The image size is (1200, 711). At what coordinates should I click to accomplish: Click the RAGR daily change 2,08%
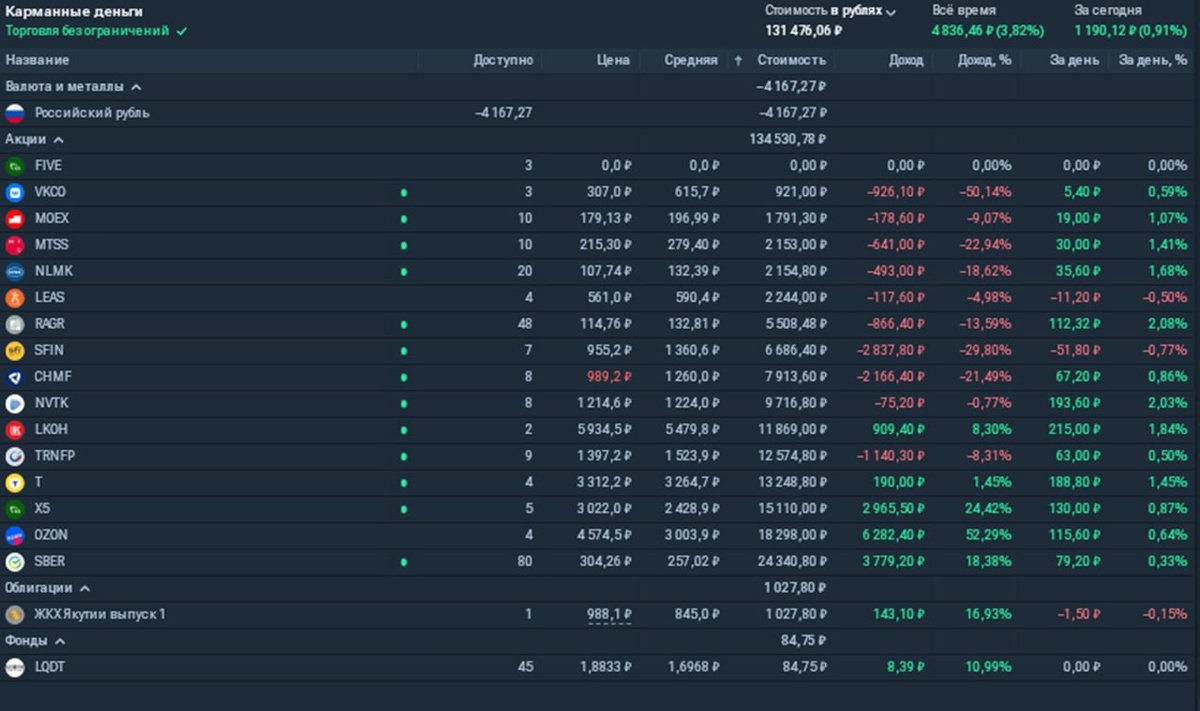pyautogui.click(x=1170, y=324)
